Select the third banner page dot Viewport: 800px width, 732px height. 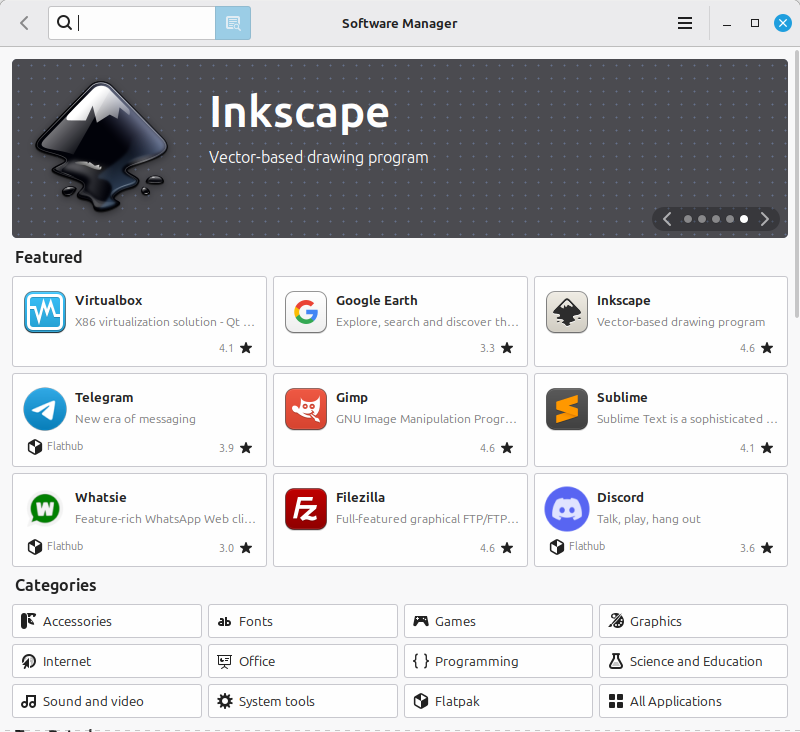(x=716, y=219)
